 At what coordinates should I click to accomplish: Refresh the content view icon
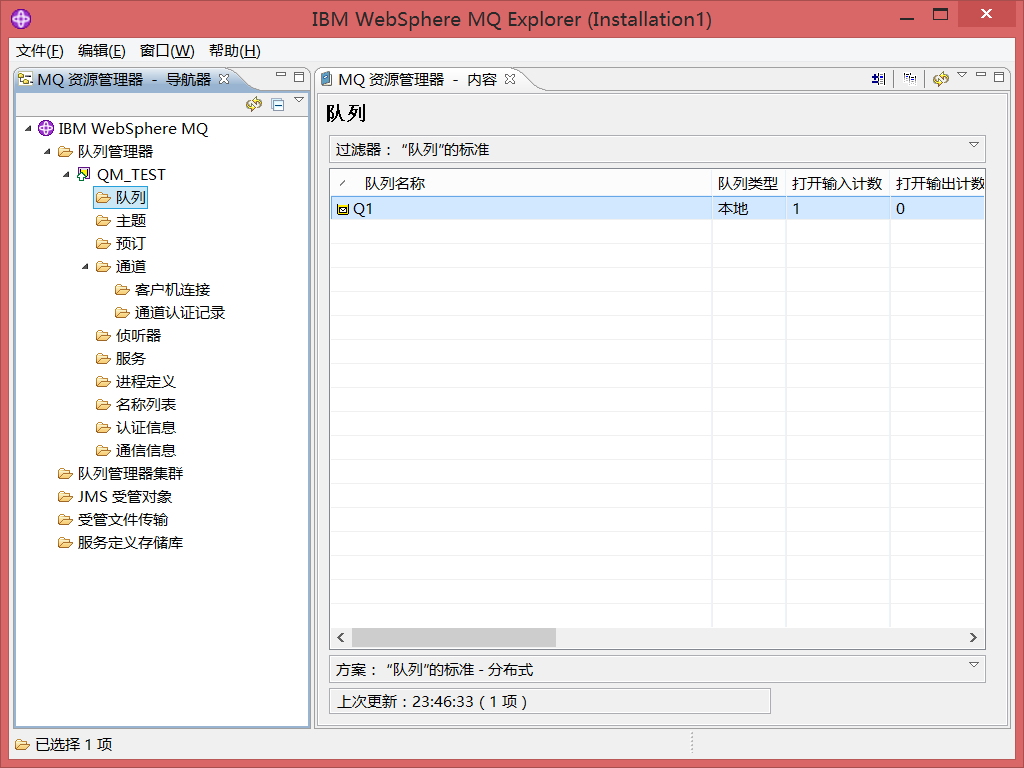tap(940, 79)
